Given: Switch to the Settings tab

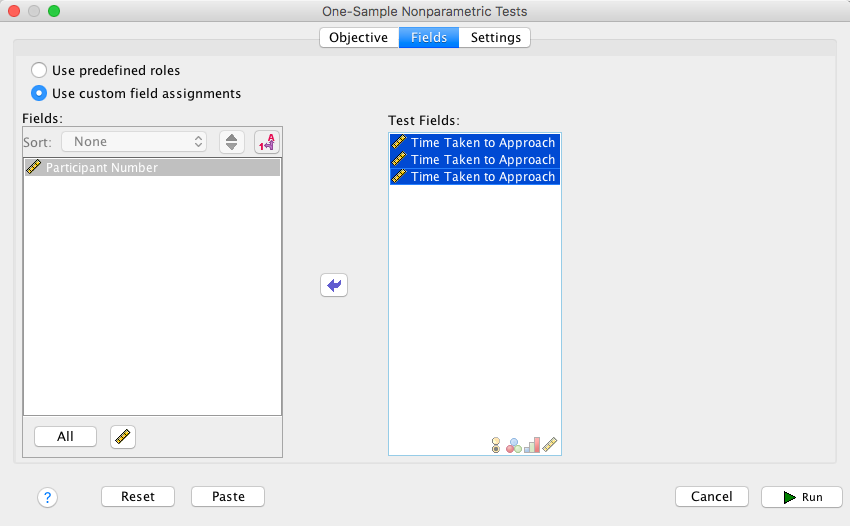Looking at the screenshot, I should coord(495,38).
